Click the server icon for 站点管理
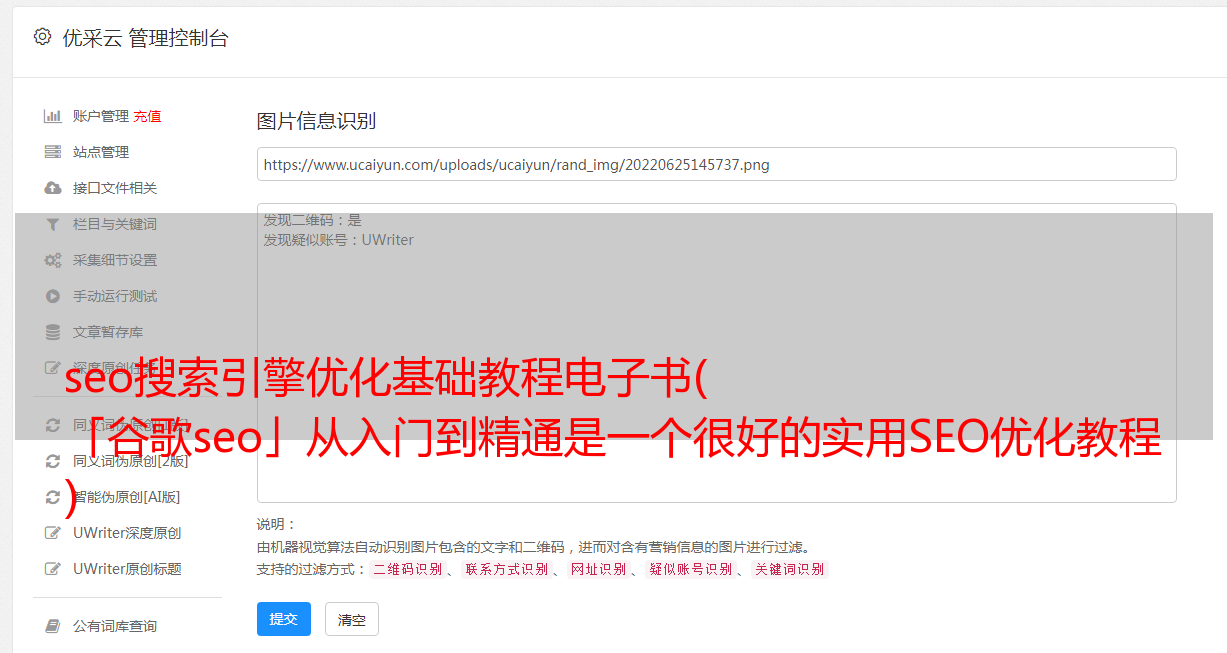 (53, 152)
